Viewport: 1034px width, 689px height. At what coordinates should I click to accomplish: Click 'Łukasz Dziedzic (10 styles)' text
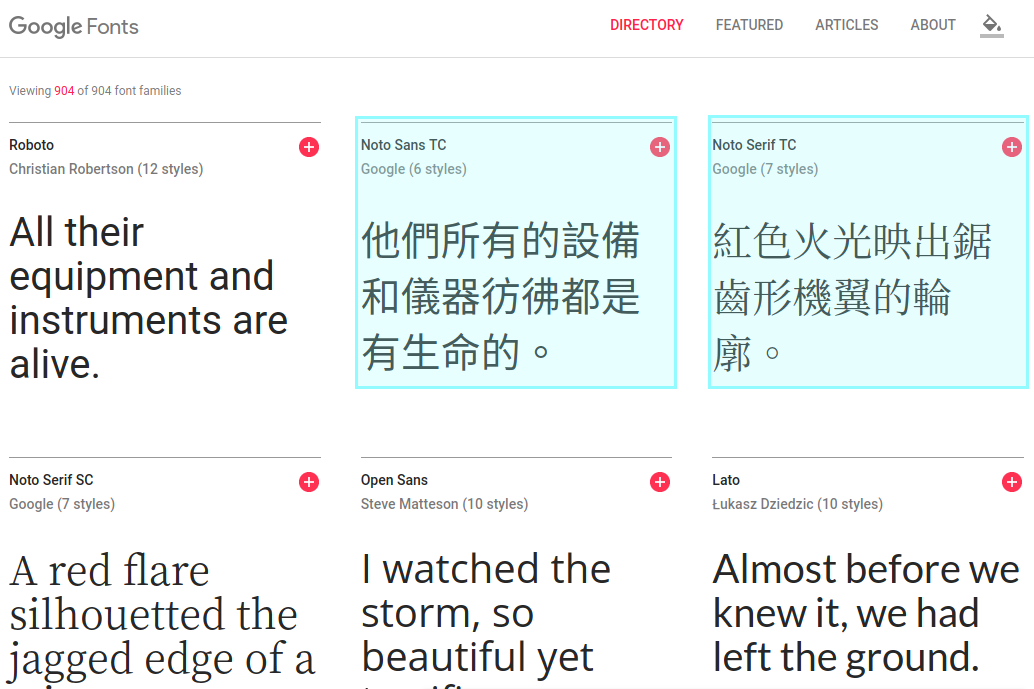tap(797, 504)
